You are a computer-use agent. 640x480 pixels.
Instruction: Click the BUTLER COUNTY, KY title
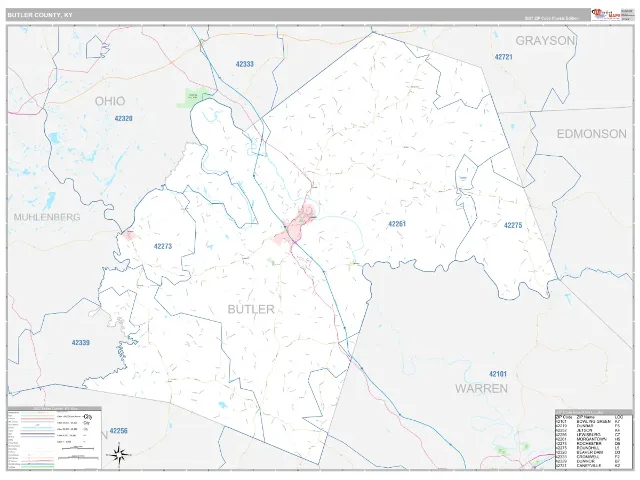click(x=40, y=15)
